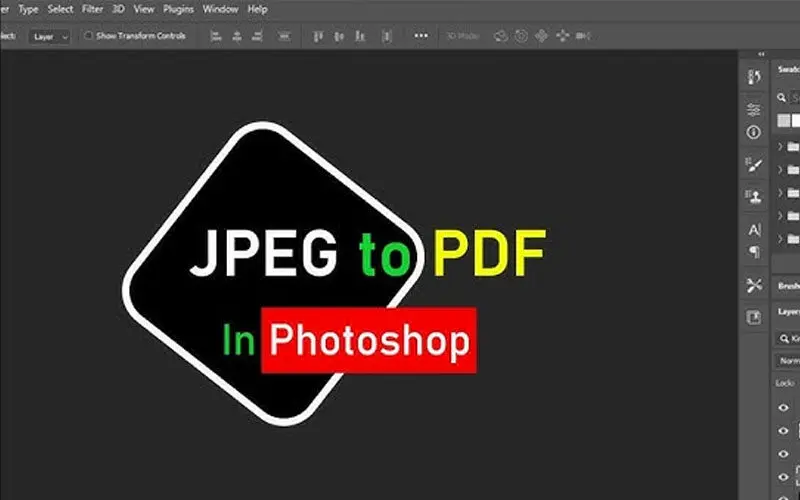Open the Character panel icon
Viewport: 800px width, 500px height.
coord(755,230)
